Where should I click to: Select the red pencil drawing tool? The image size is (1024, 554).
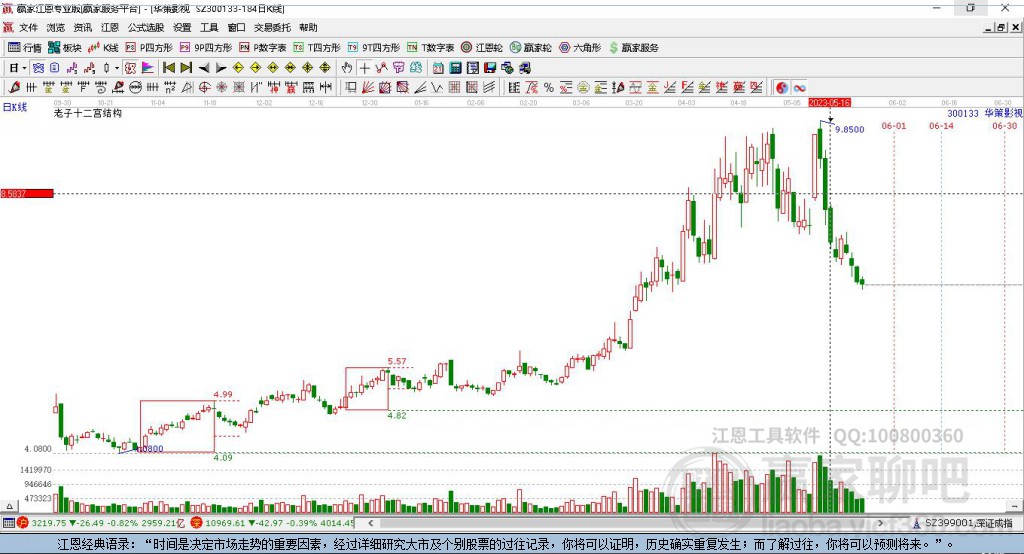14,88
